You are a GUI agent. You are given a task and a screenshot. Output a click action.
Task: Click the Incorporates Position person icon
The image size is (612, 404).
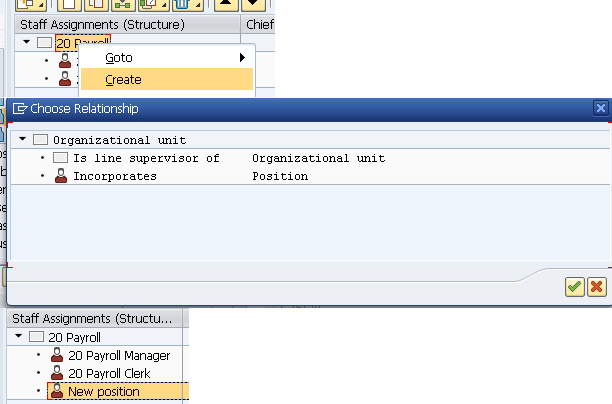click(x=60, y=176)
